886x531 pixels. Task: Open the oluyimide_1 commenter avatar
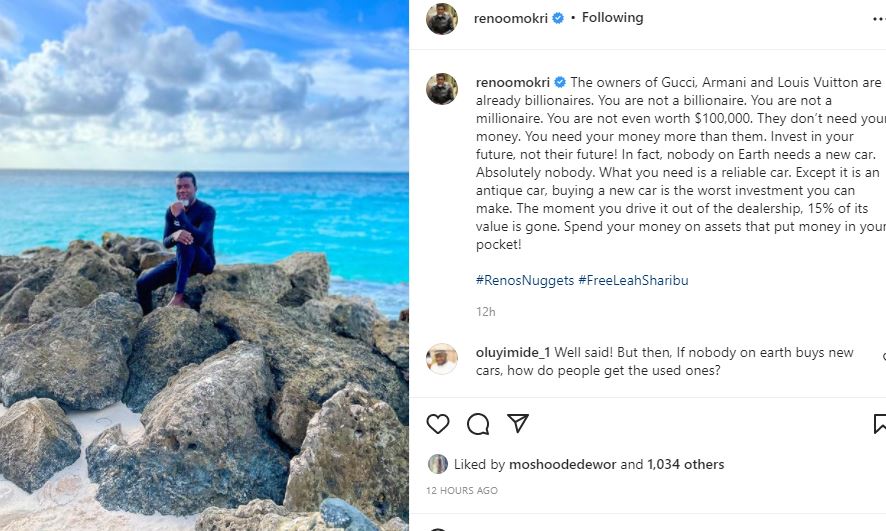(442, 359)
